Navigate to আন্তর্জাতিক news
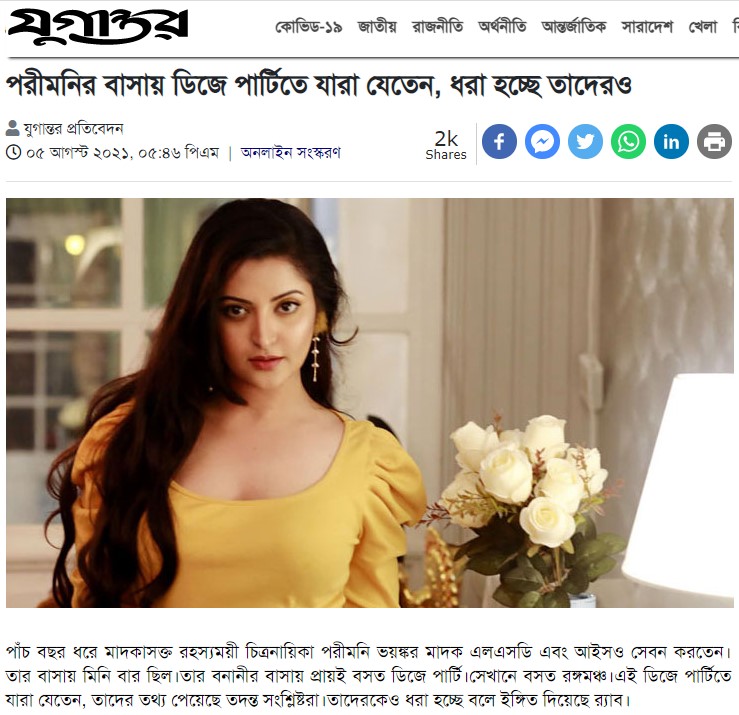The width and height of the screenshot is (739, 715). click(x=574, y=27)
